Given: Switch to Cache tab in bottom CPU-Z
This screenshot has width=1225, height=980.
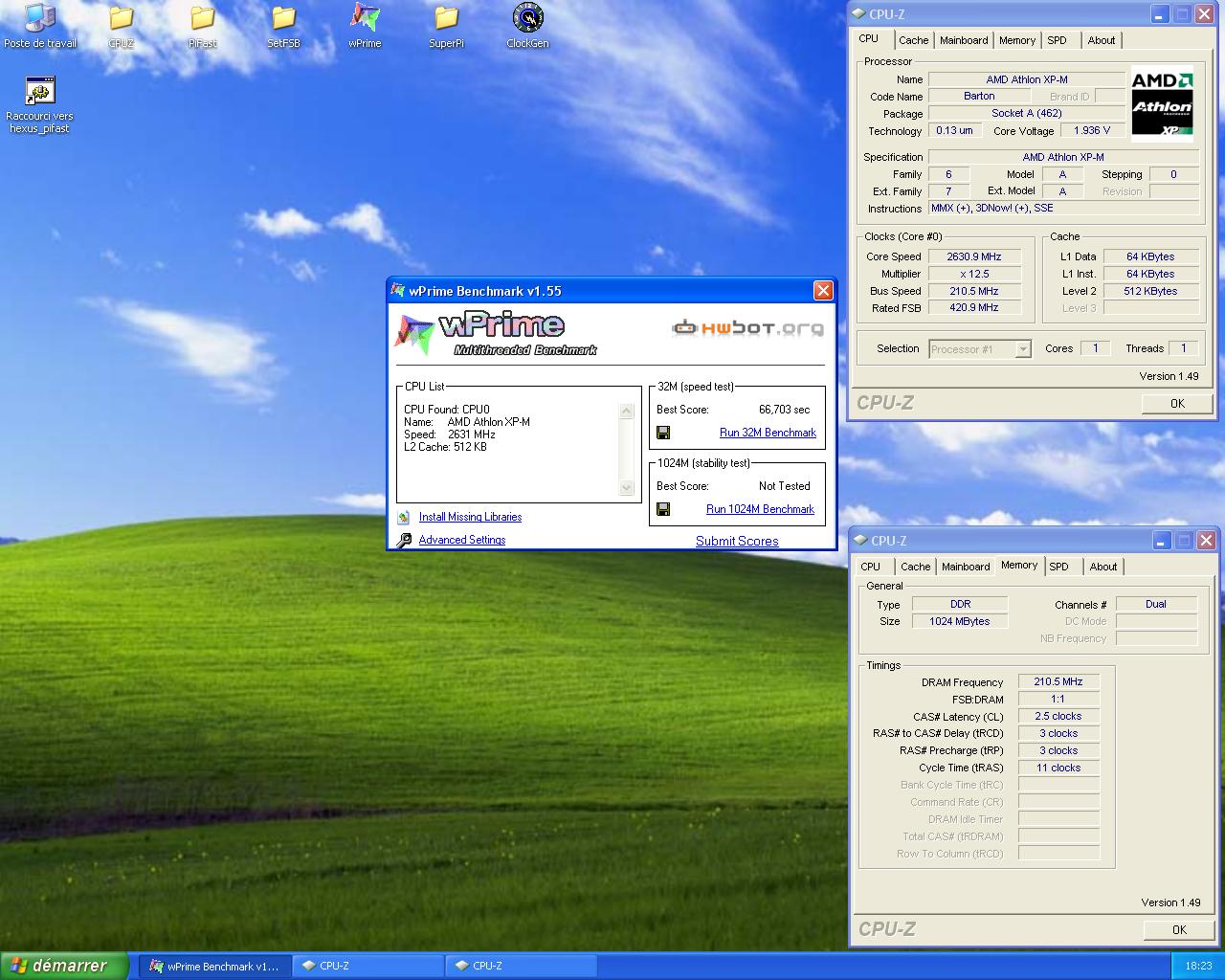Looking at the screenshot, I should pos(915,567).
